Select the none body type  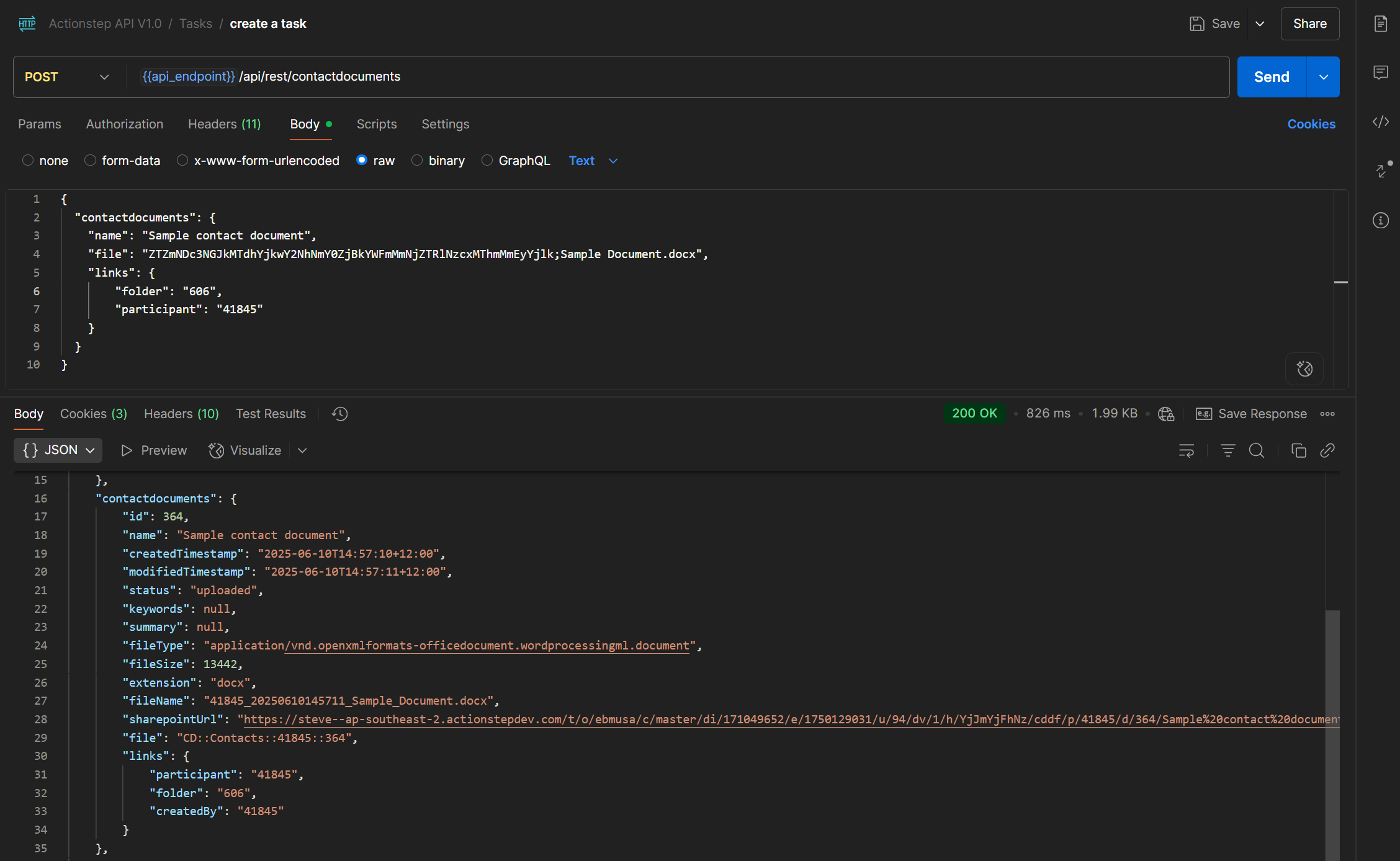click(x=28, y=160)
